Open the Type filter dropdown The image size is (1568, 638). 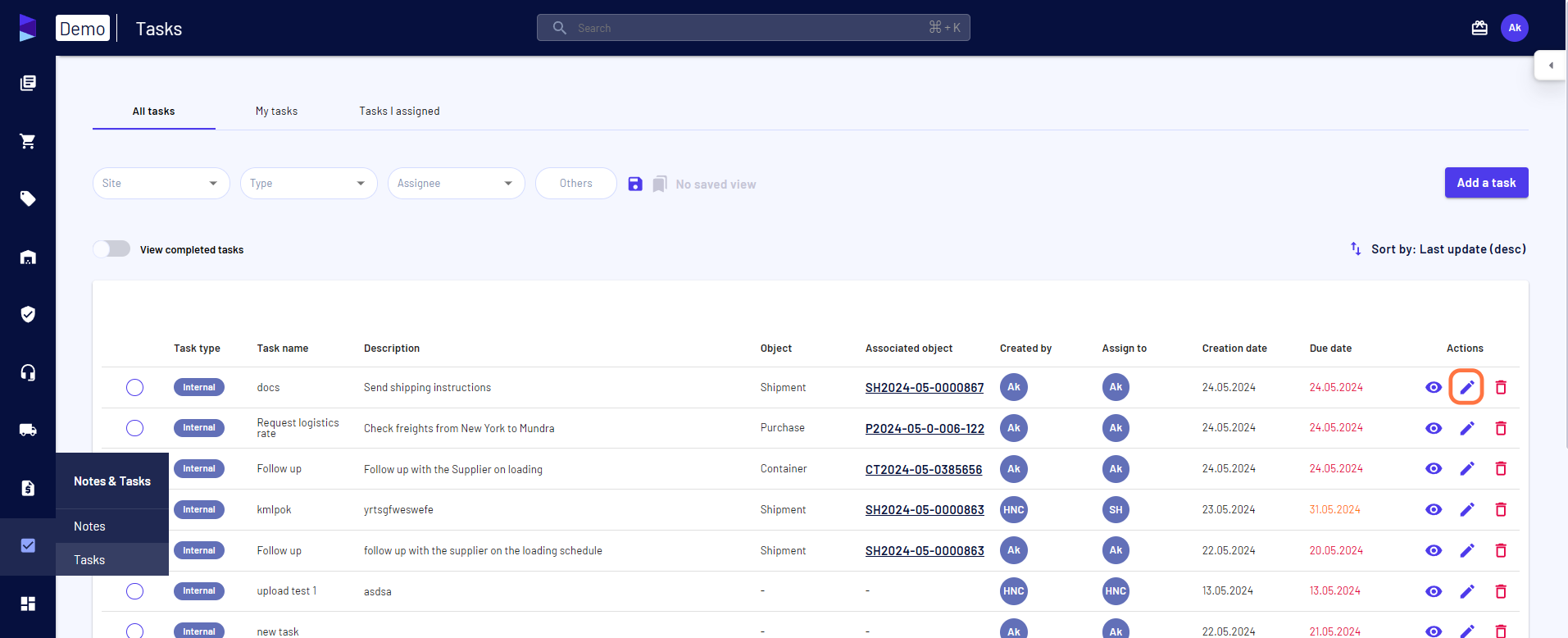coord(309,183)
